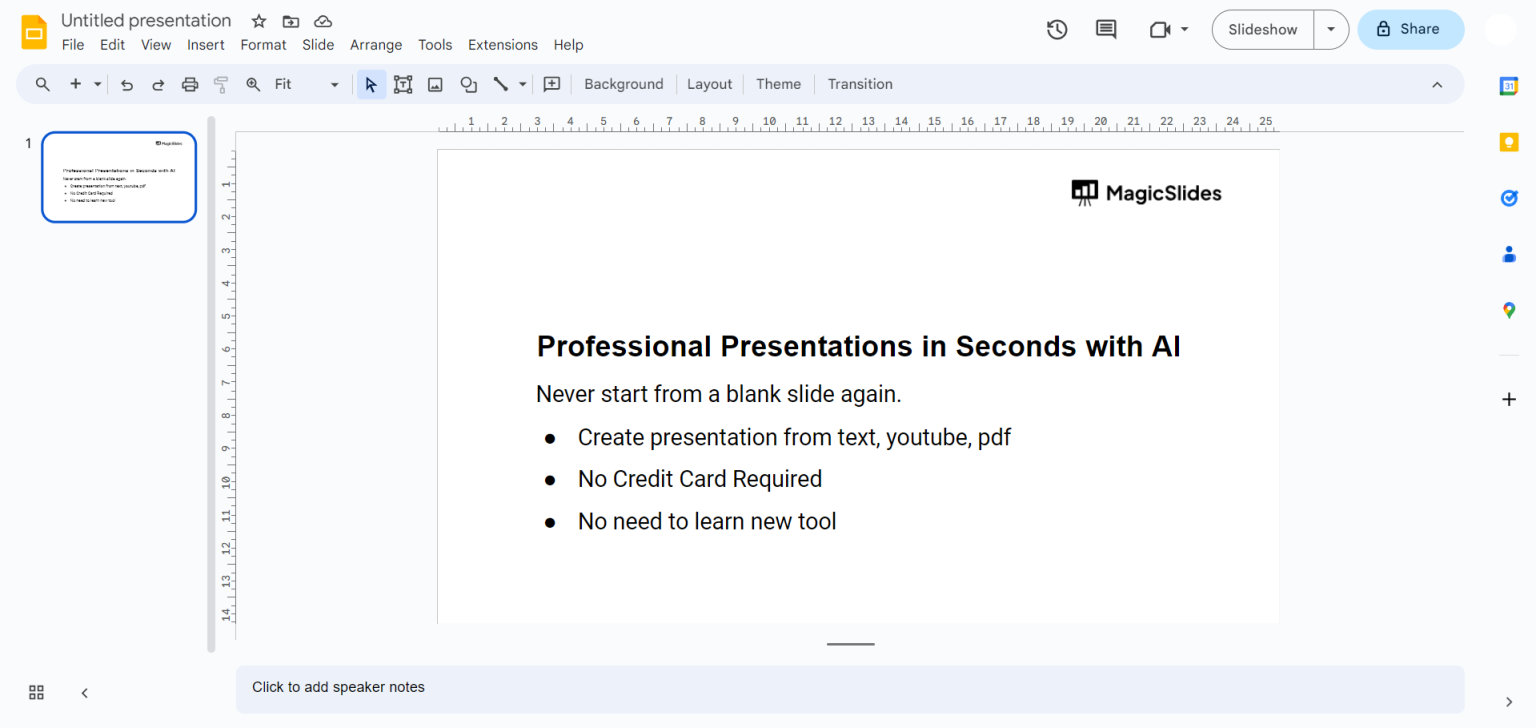This screenshot has width=1536, height=728.
Task: Add a comment from toolbar
Action: click(552, 84)
